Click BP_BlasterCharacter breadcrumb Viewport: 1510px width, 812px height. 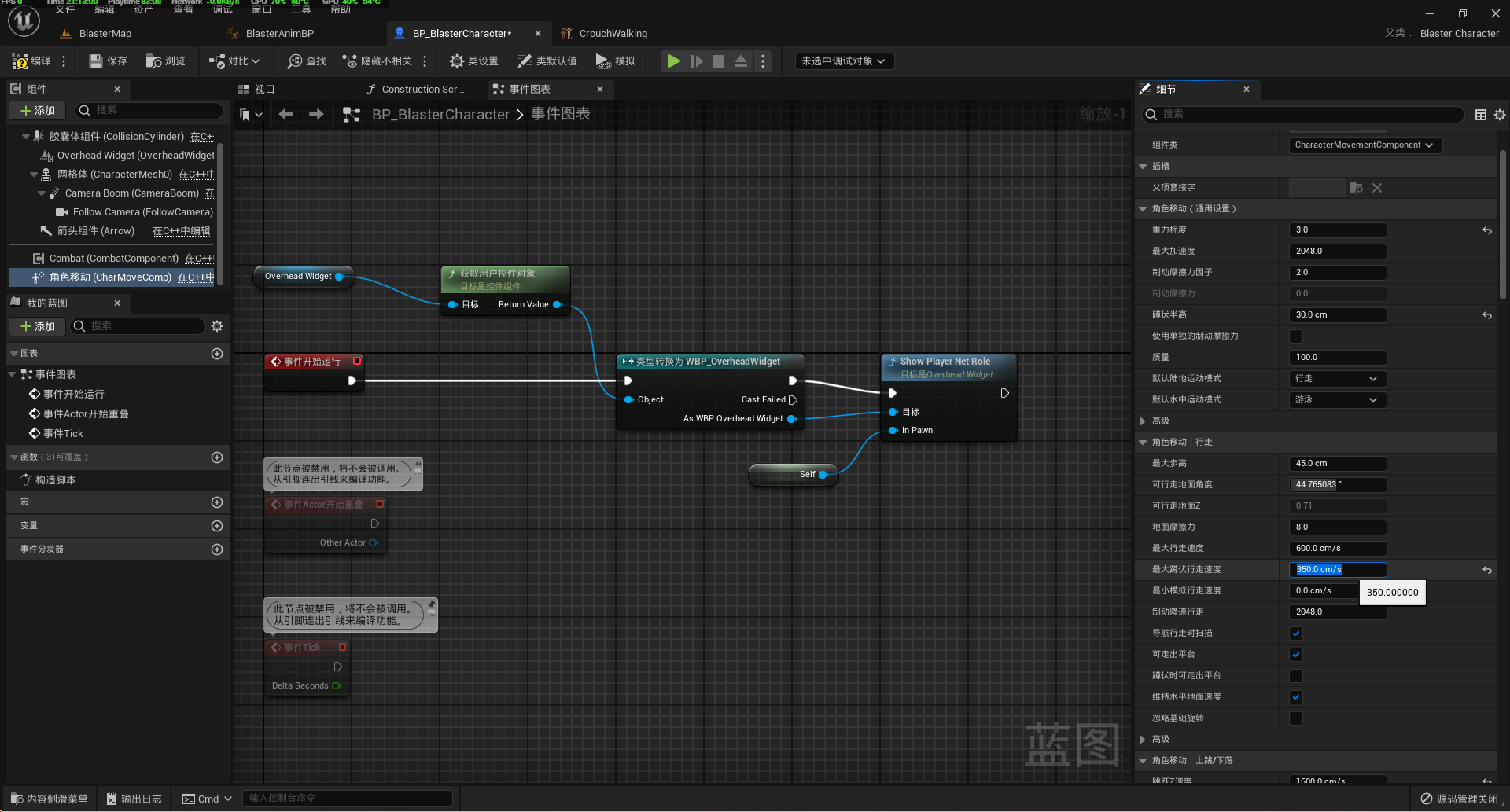[440, 115]
